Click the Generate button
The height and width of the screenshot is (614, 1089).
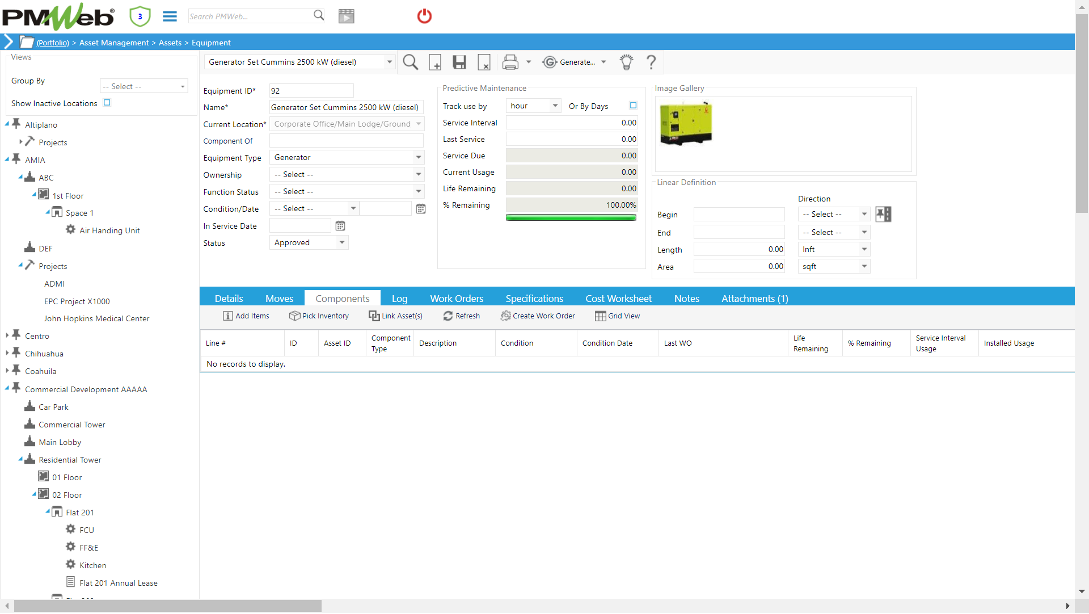pyautogui.click(x=569, y=63)
